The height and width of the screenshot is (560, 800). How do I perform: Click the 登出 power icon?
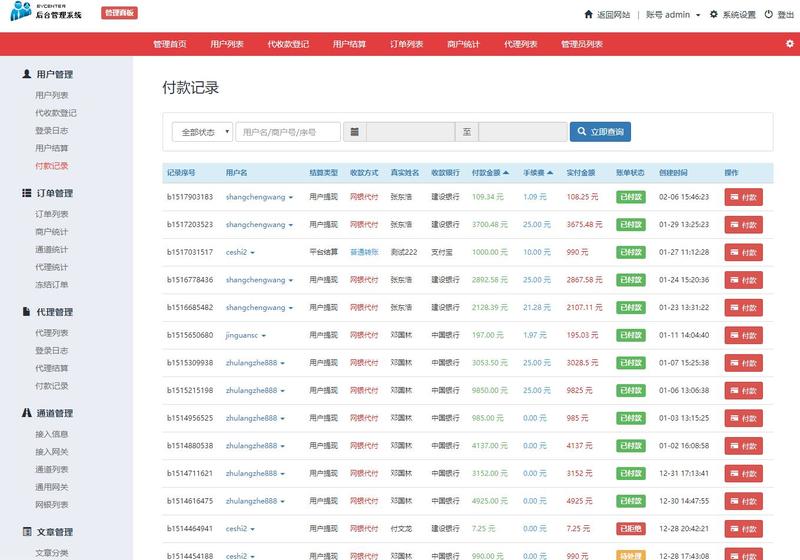click(x=768, y=15)
